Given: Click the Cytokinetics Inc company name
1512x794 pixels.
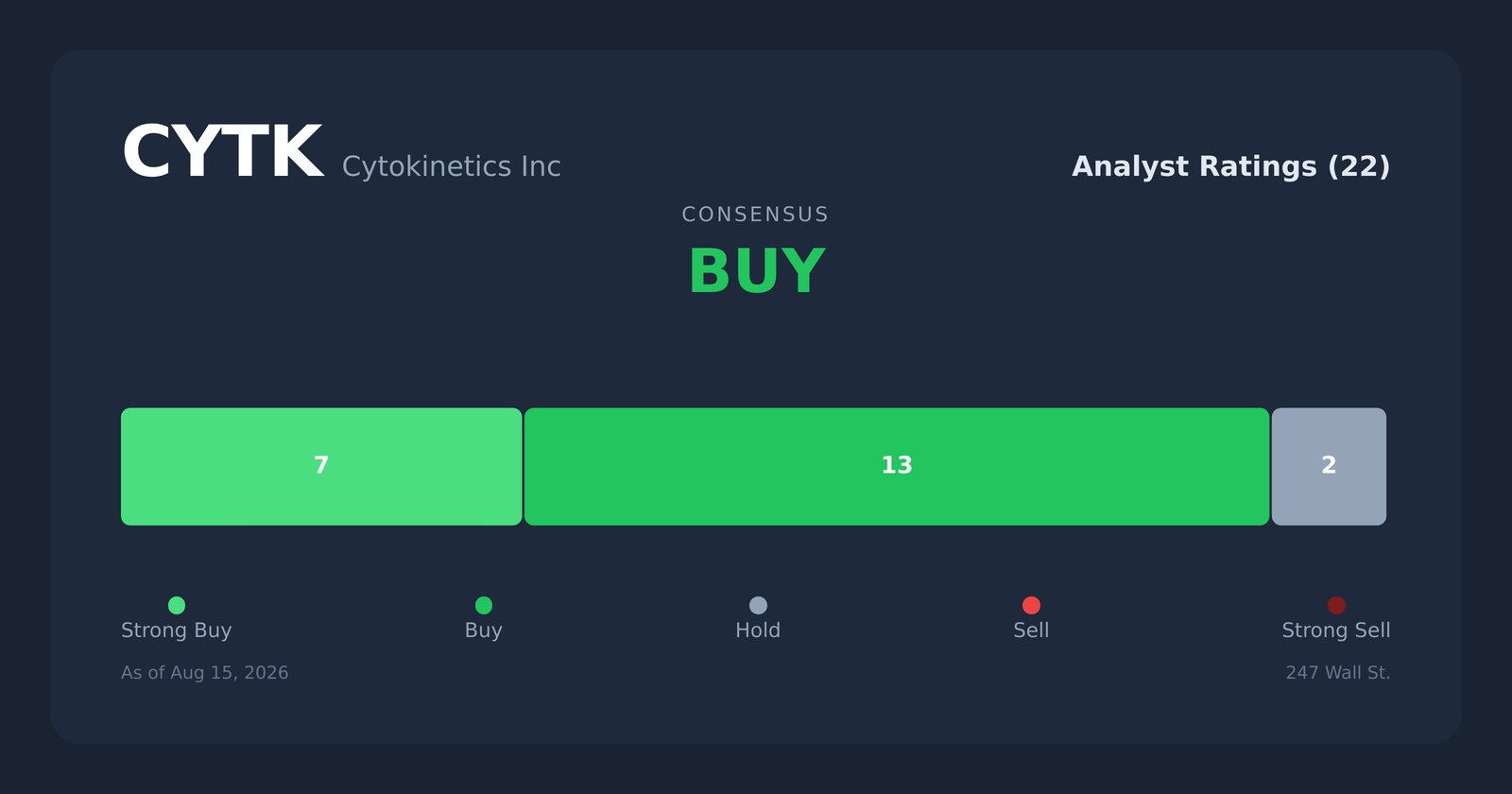Looking at the screenshot, I should pos(451,166).
